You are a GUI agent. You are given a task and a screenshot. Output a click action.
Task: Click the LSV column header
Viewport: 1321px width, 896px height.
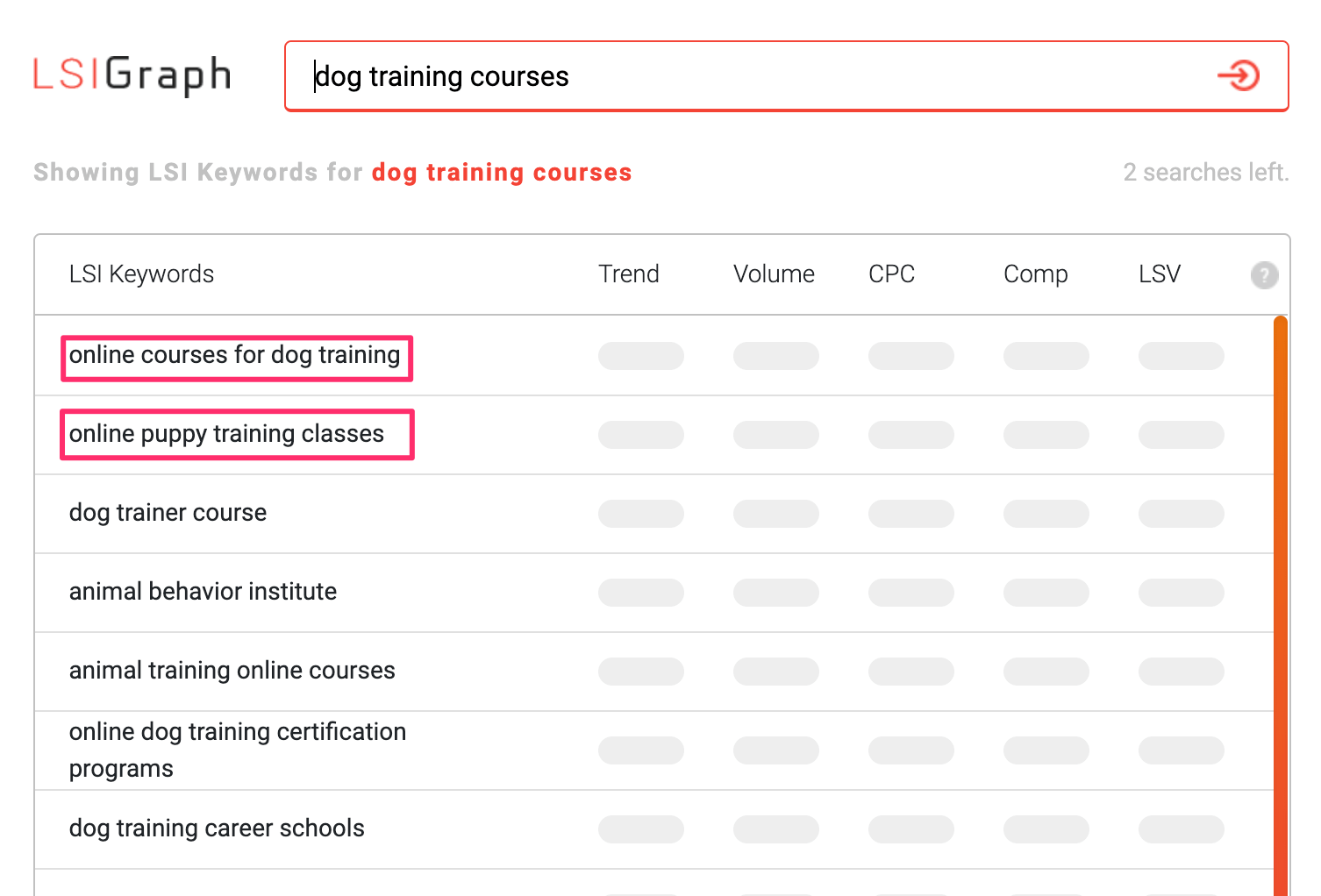(1159, 274)
